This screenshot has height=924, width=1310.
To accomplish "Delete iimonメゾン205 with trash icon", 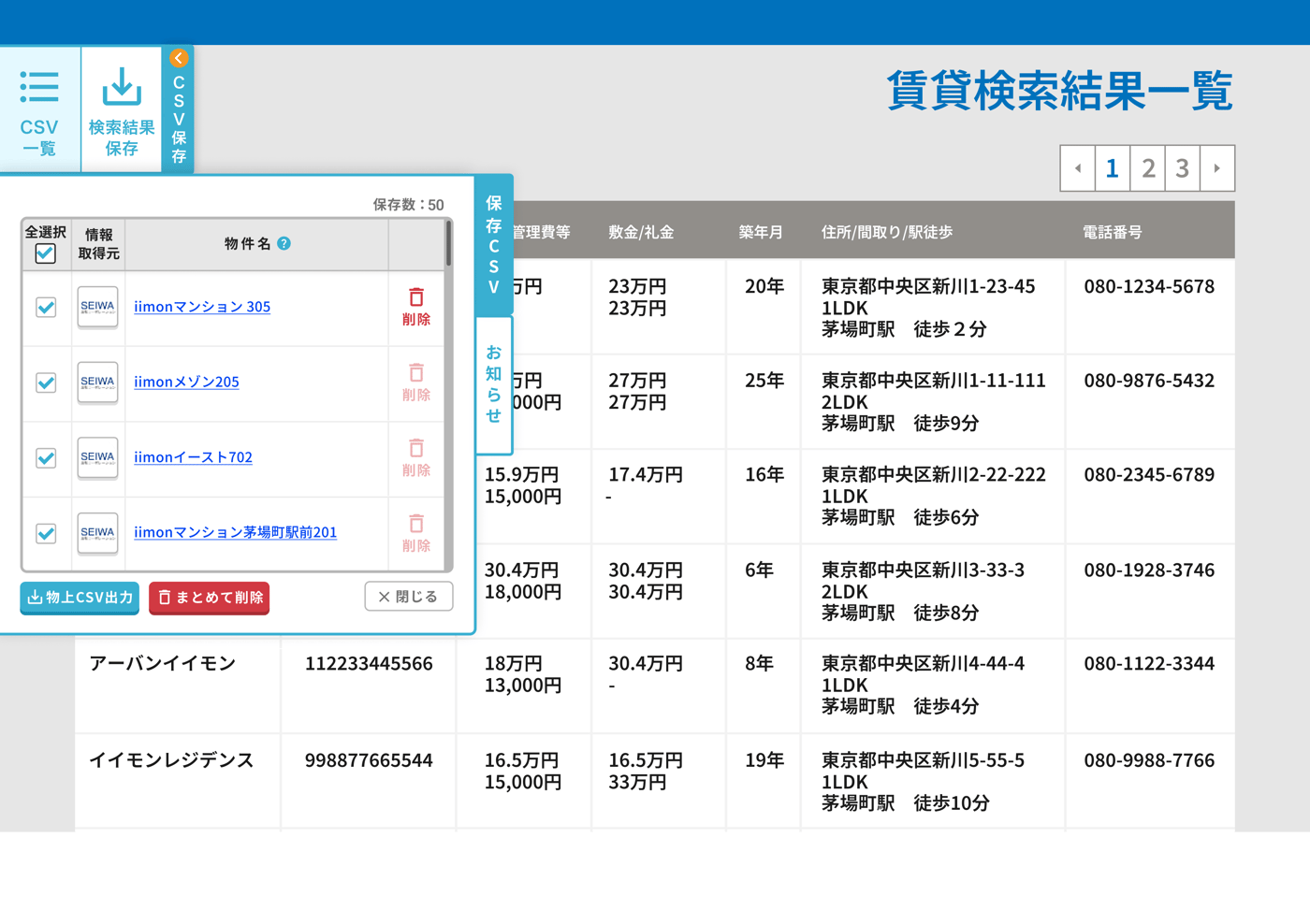I will tap(416, 383).
